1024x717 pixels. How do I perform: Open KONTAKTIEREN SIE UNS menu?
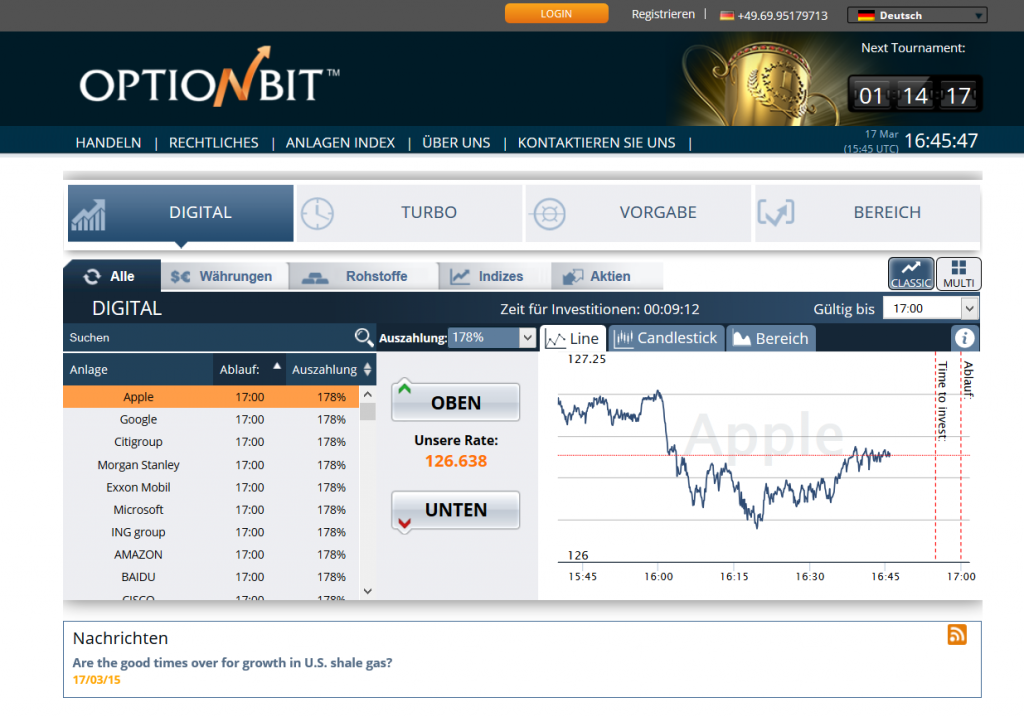coord(596,143)
